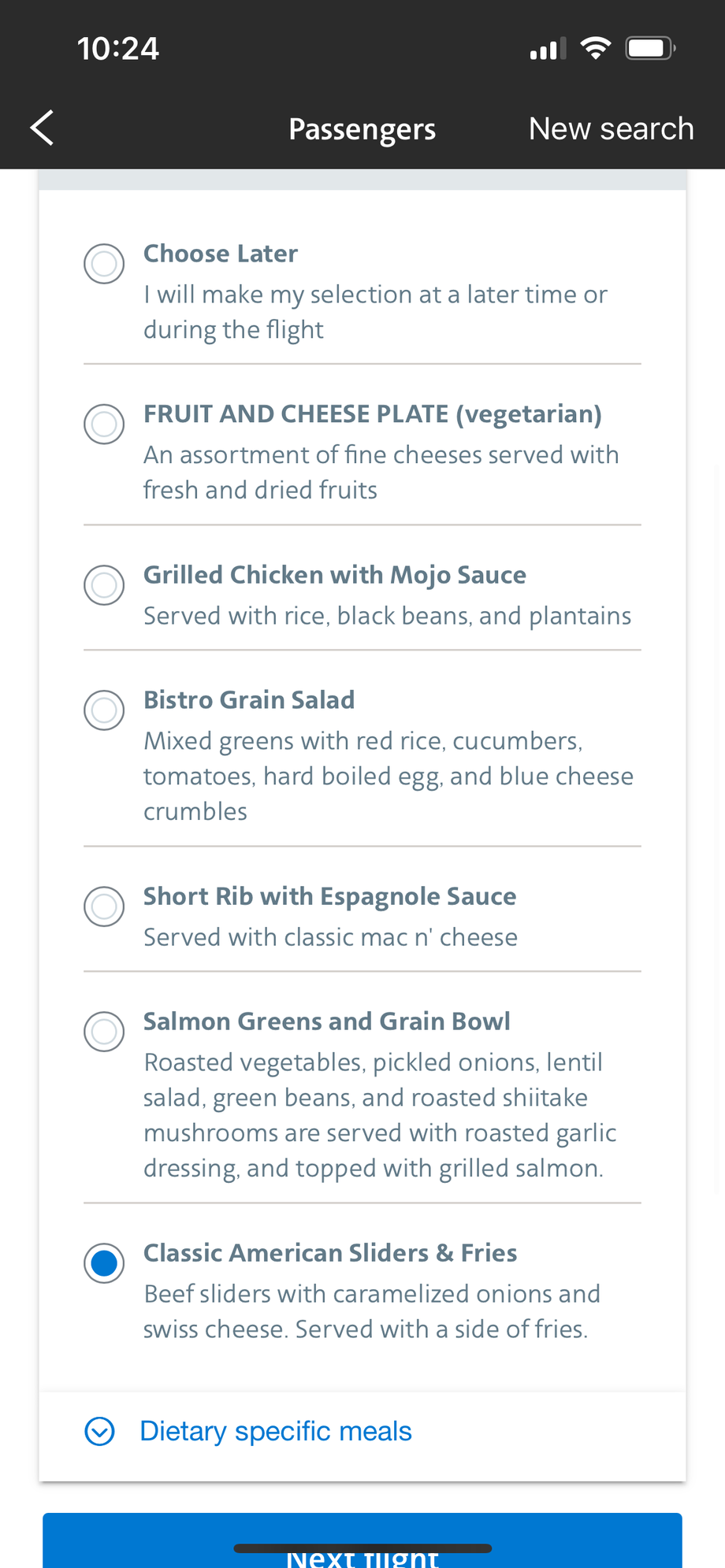The image size is (725, 1568).
Task: Tap the battery status icon
Action: tap(650, 49)
